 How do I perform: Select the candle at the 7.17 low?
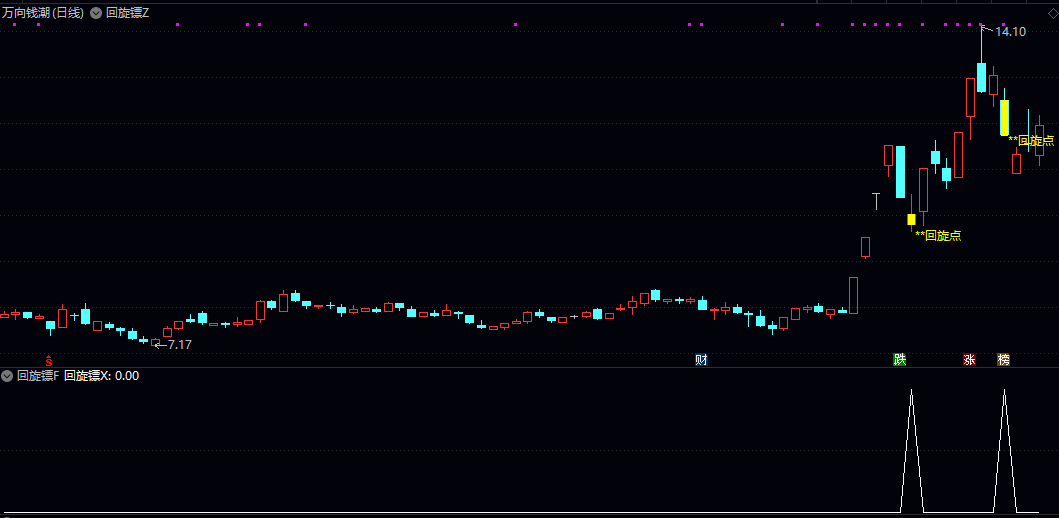[155, 342]
